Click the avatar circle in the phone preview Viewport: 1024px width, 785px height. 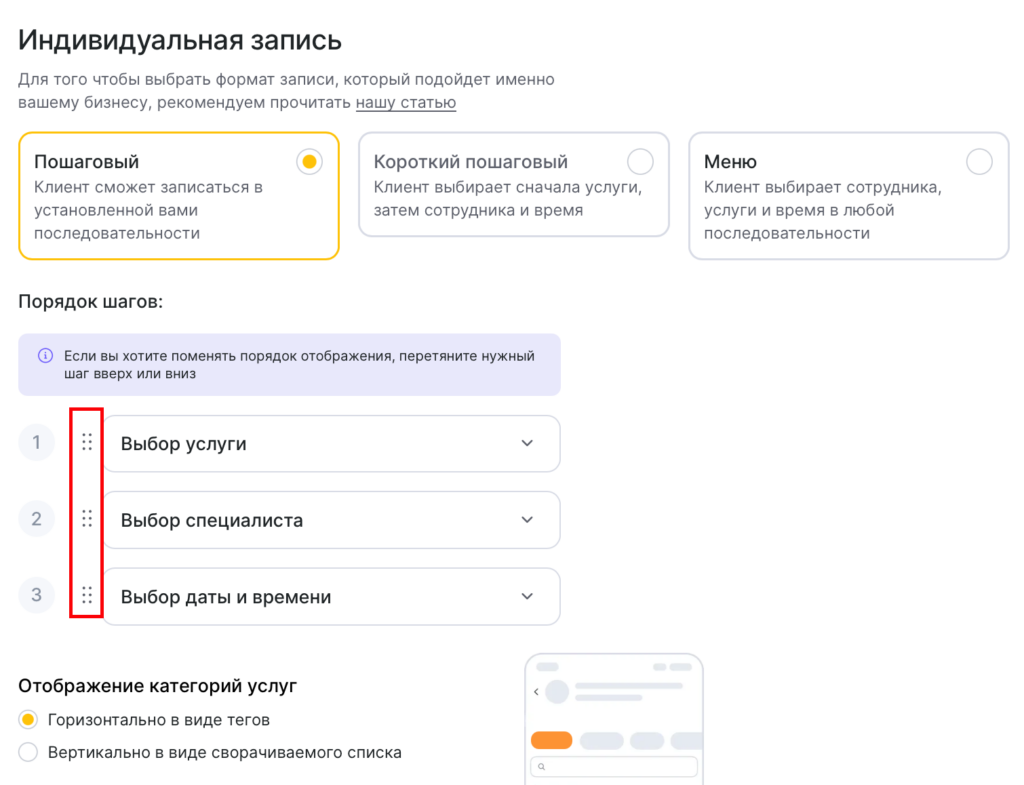[556, 691]
